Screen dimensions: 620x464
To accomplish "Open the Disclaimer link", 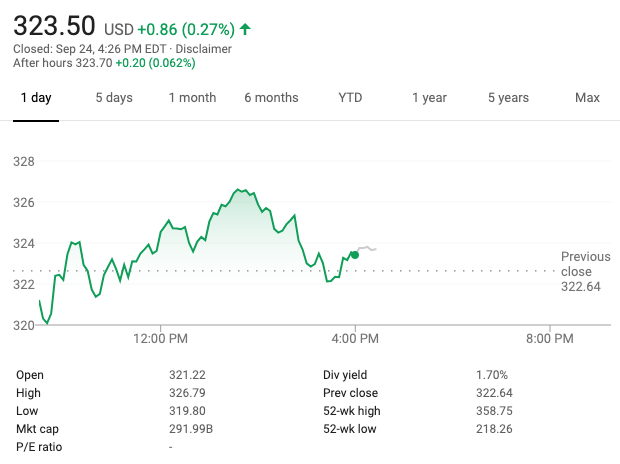I will (204, 48).
